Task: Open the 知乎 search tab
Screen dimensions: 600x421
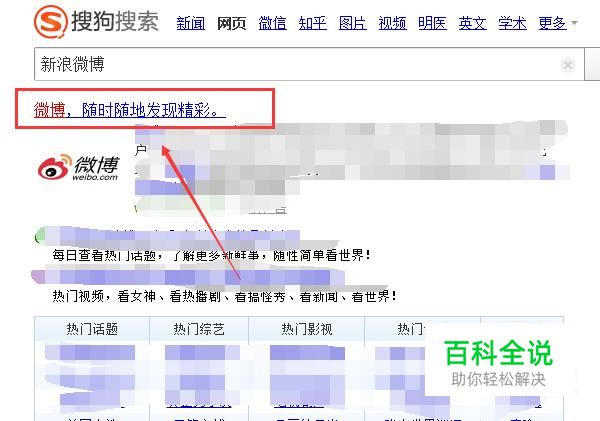Action: coord(312,24)
